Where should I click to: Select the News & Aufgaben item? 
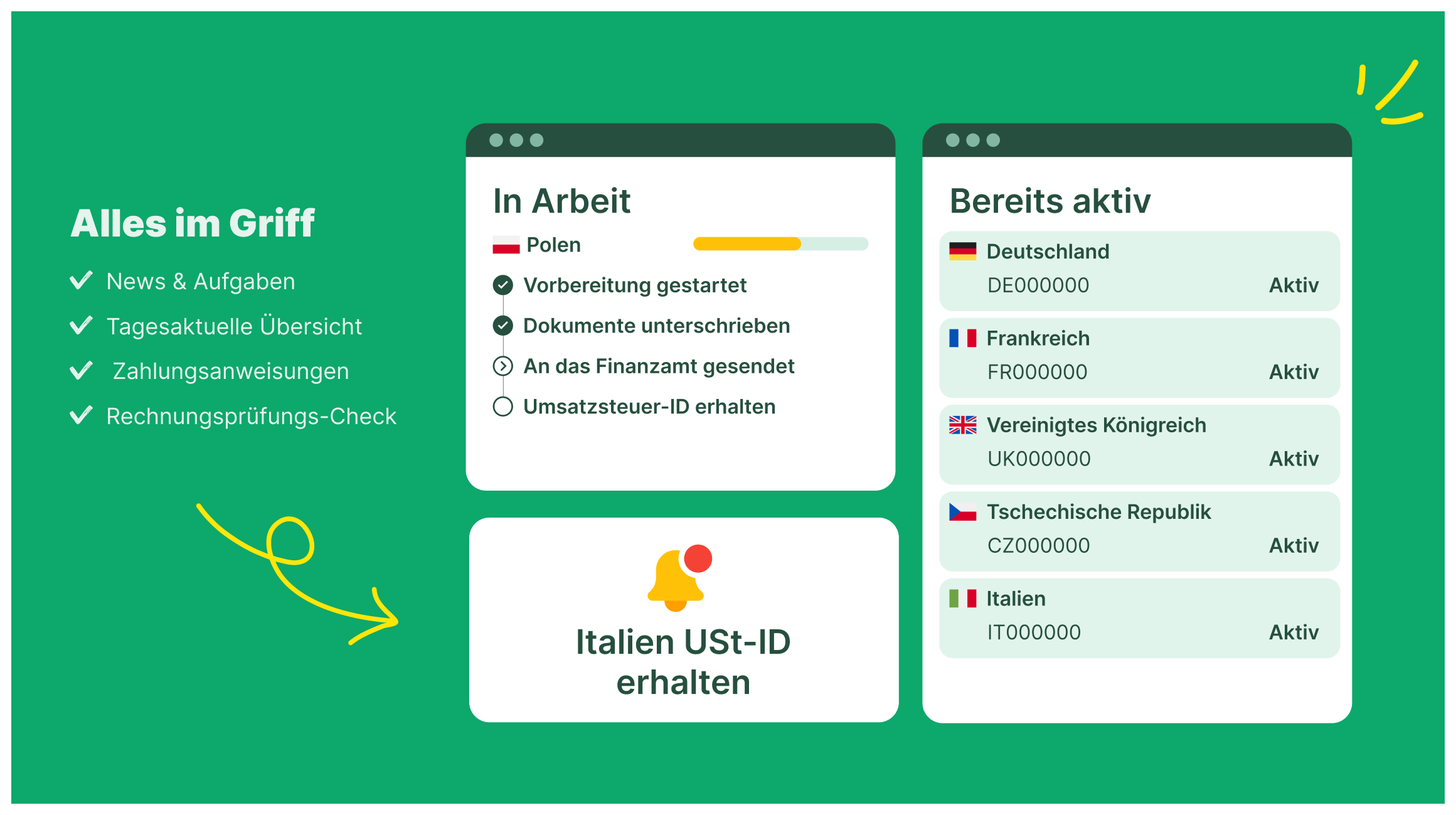(x=200, y=282)
